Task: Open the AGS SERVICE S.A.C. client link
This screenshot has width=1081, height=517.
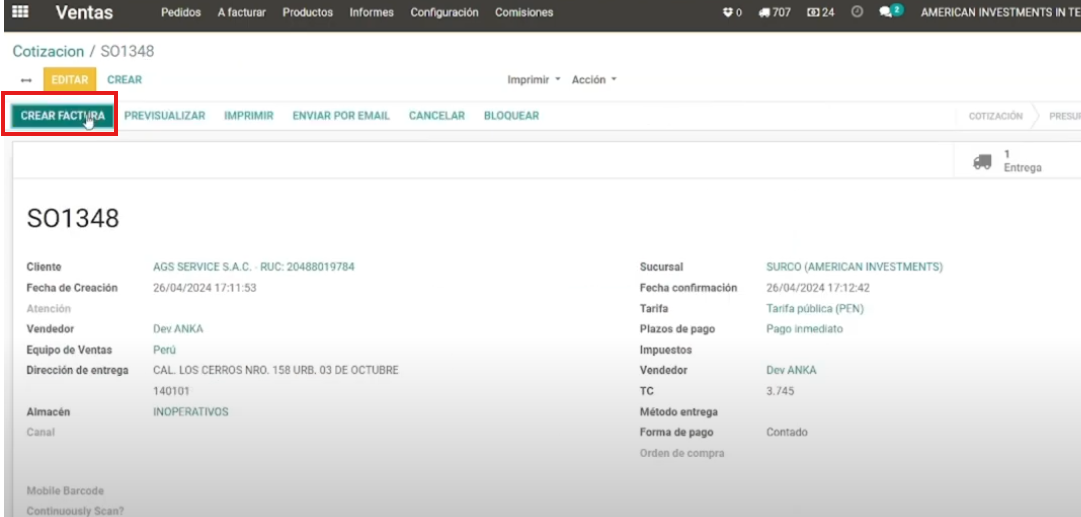Action: pyautogui.click(x=253, y=267)
